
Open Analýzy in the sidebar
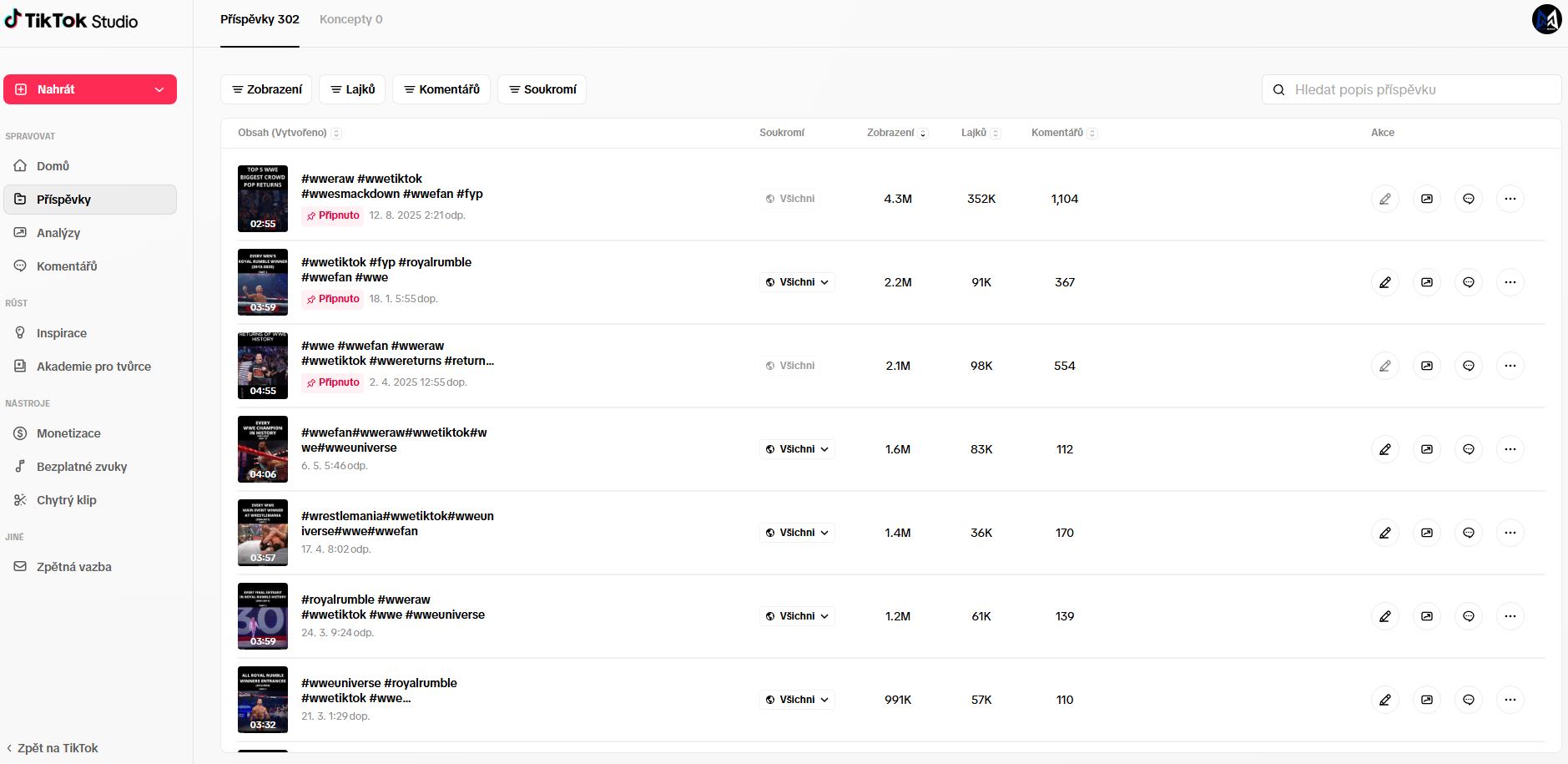[90, 233]
